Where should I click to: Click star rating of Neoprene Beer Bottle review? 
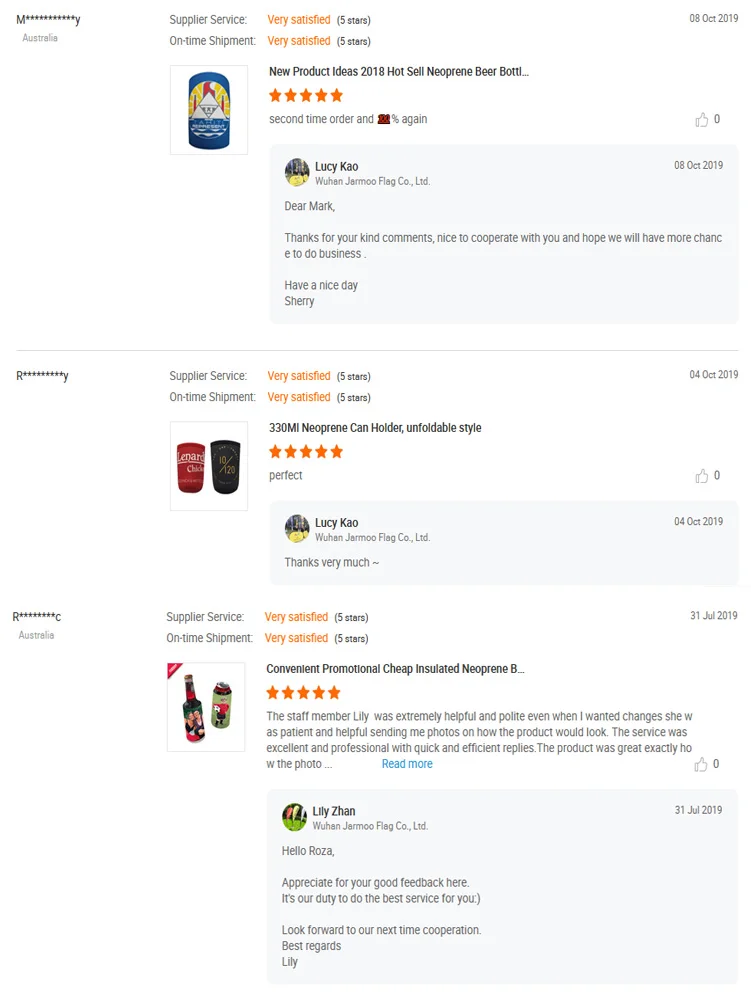pyautogui.click(x=306, y=96)
